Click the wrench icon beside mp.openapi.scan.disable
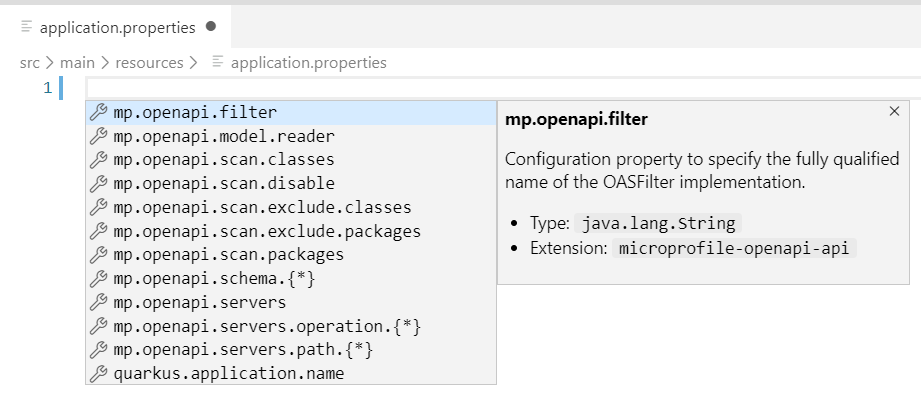 (98, 183)
